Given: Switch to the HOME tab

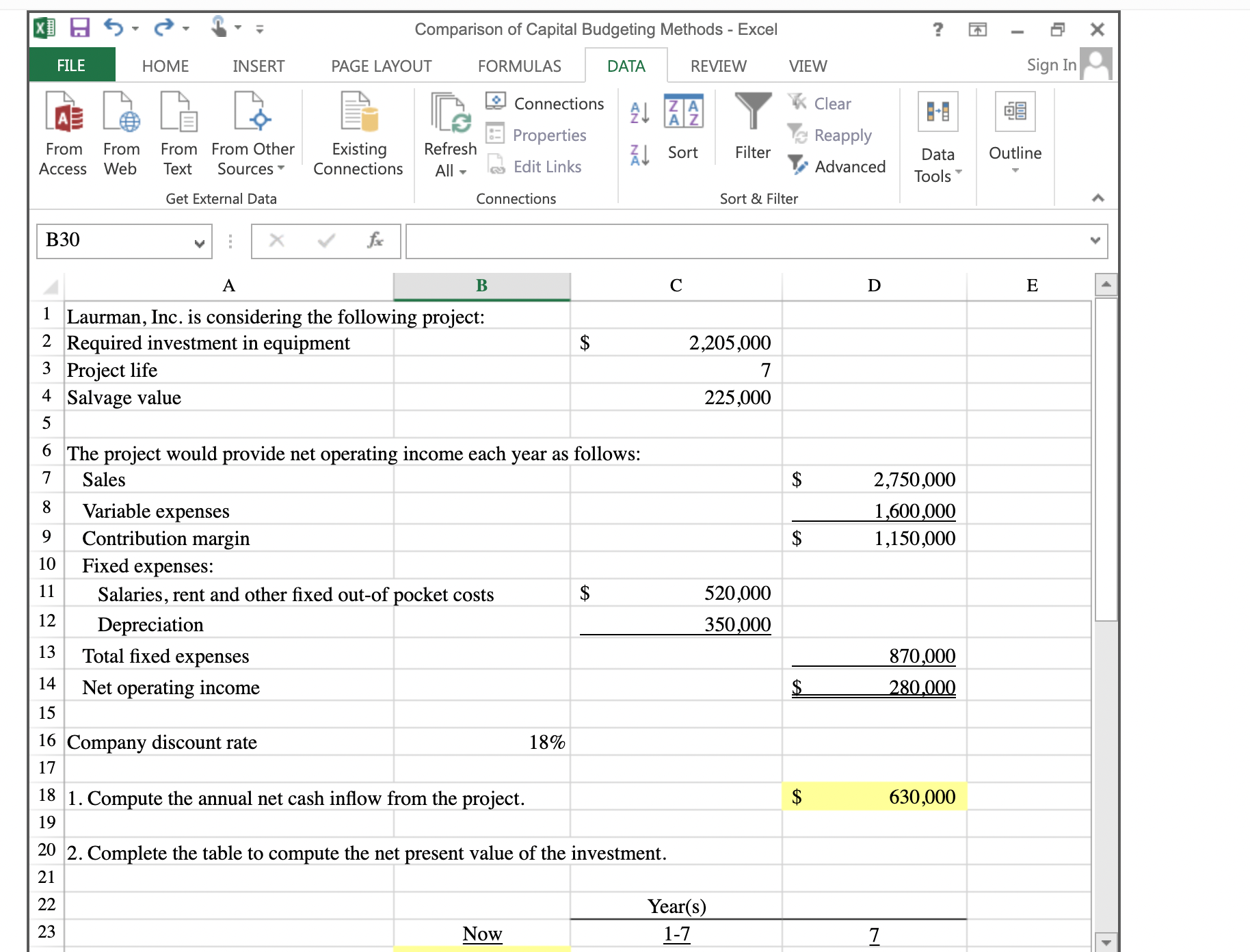Looking at the screenshot, I should (x=165, y=66).
